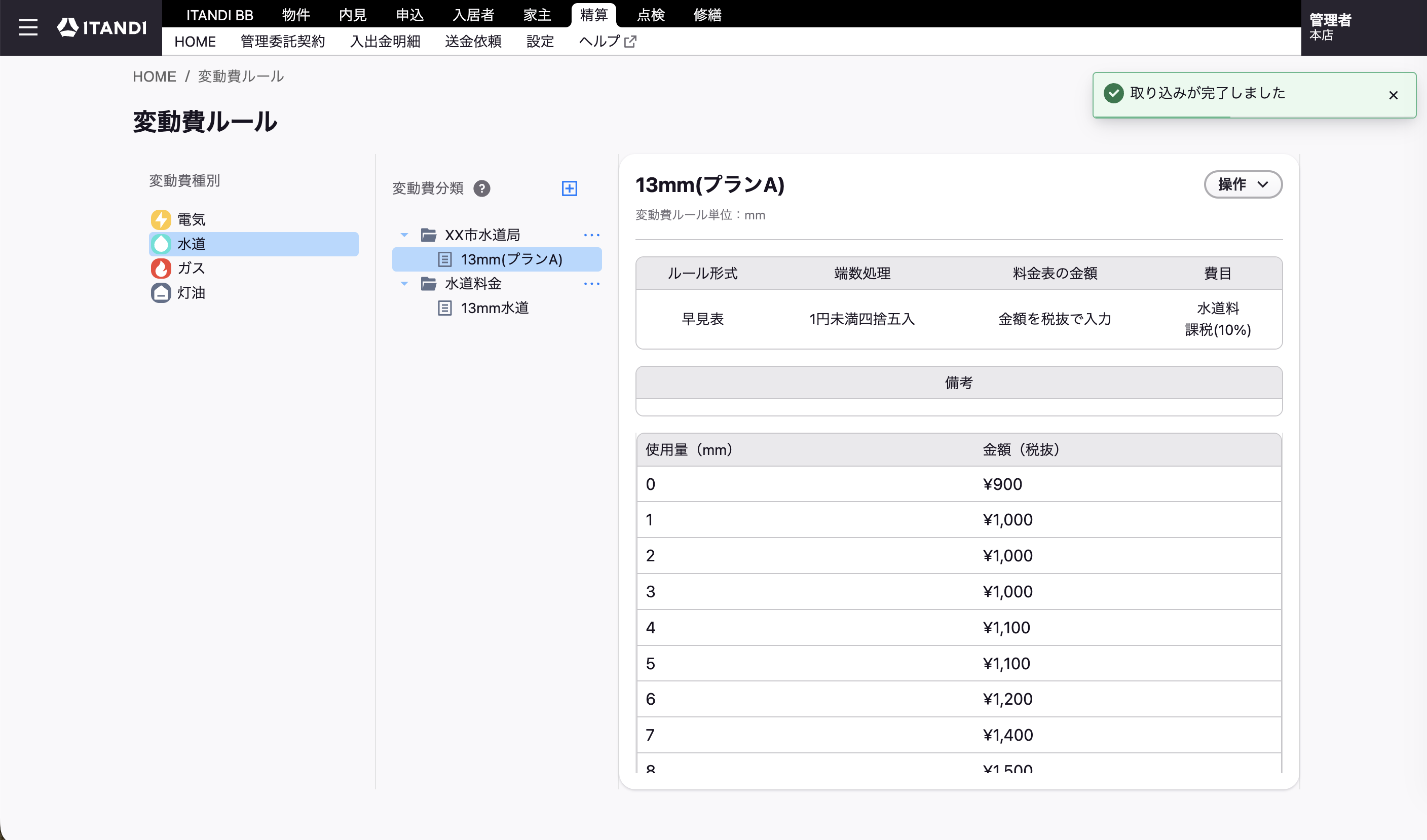This screenshot has width=1427, height=840.
Task: Select ガス in 変動費種別 list
Action: [254, 269]
